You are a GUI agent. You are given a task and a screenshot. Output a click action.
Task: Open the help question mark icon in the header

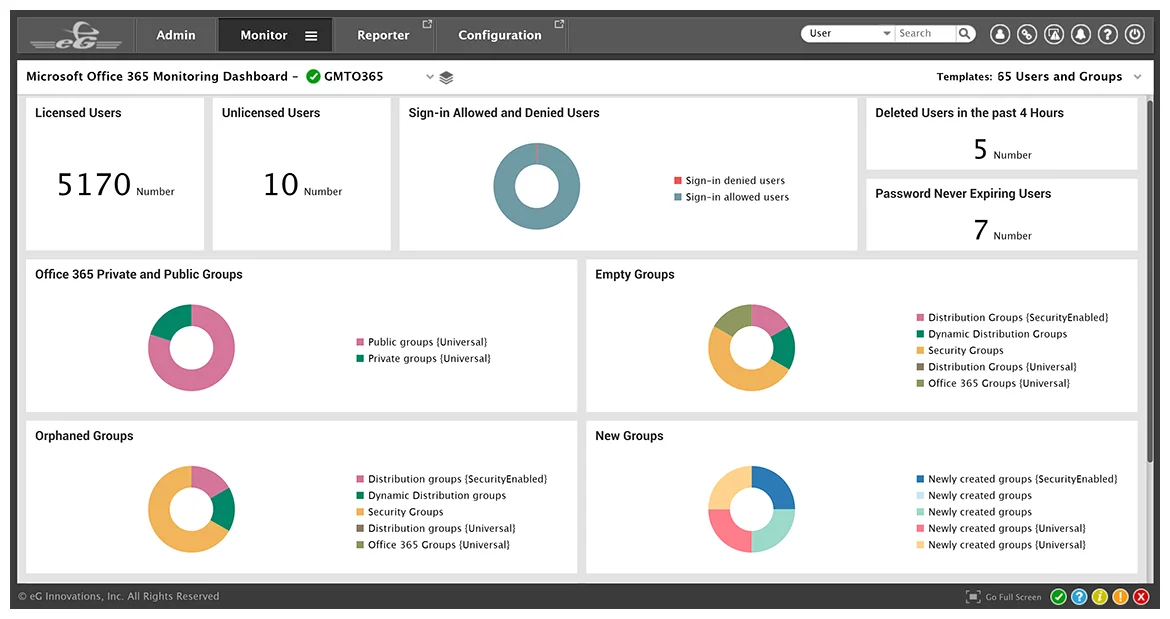tap(1107, 34)
